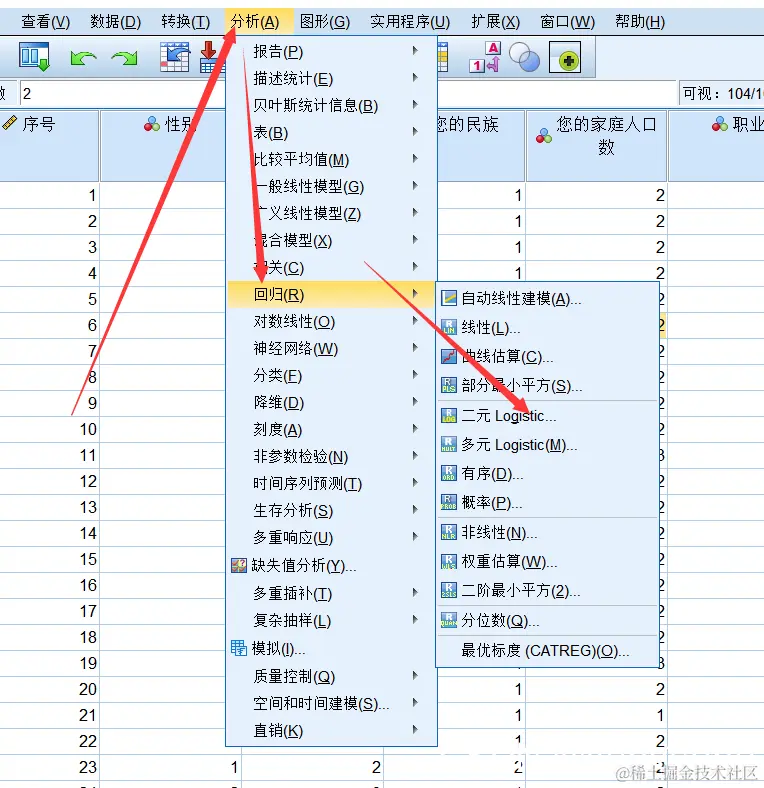Click the 自动线性建模 icon
The image size is (764, 788).
click(x=449, y=298)
